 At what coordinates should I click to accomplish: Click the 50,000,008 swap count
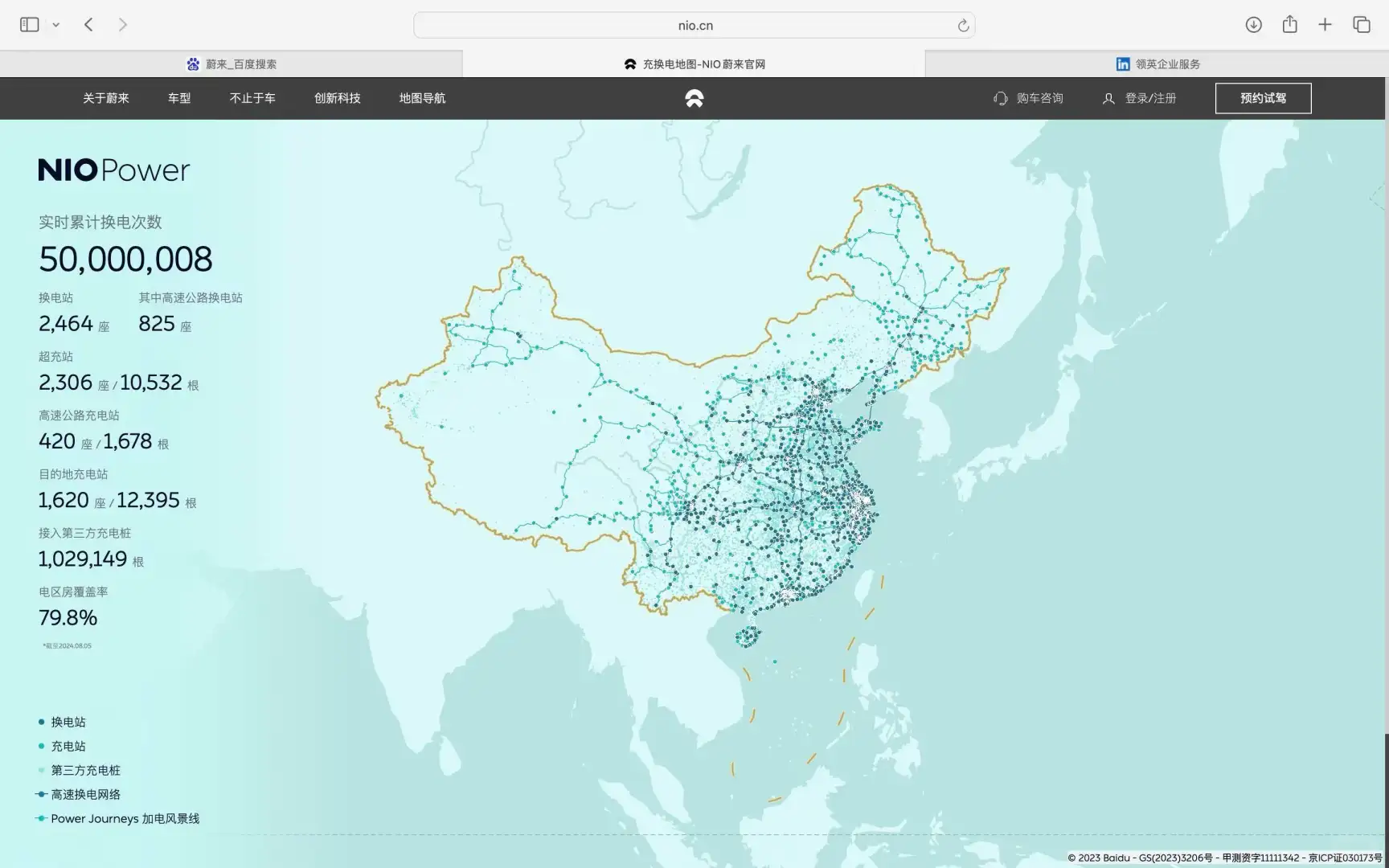pyautogui.click(x=125, y=259)
